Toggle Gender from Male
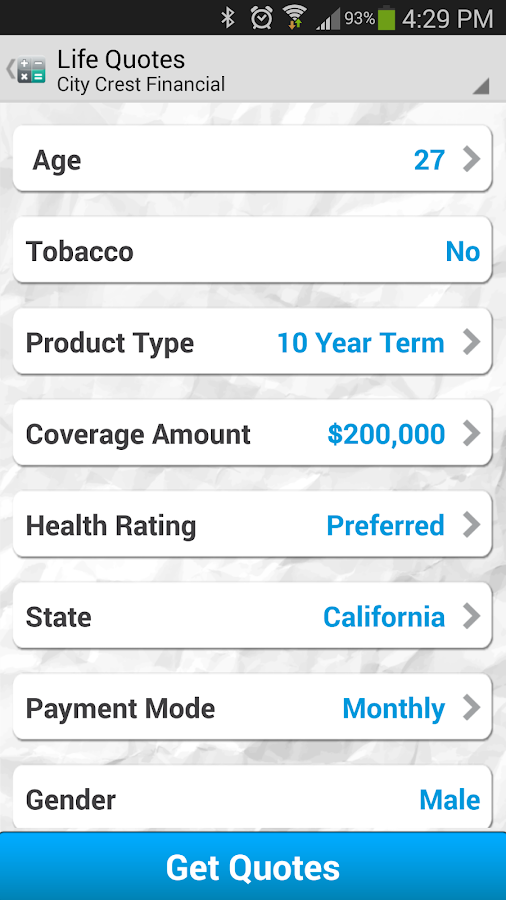The width and height of the screenshot is (506, 900). (x=449, y=800)
